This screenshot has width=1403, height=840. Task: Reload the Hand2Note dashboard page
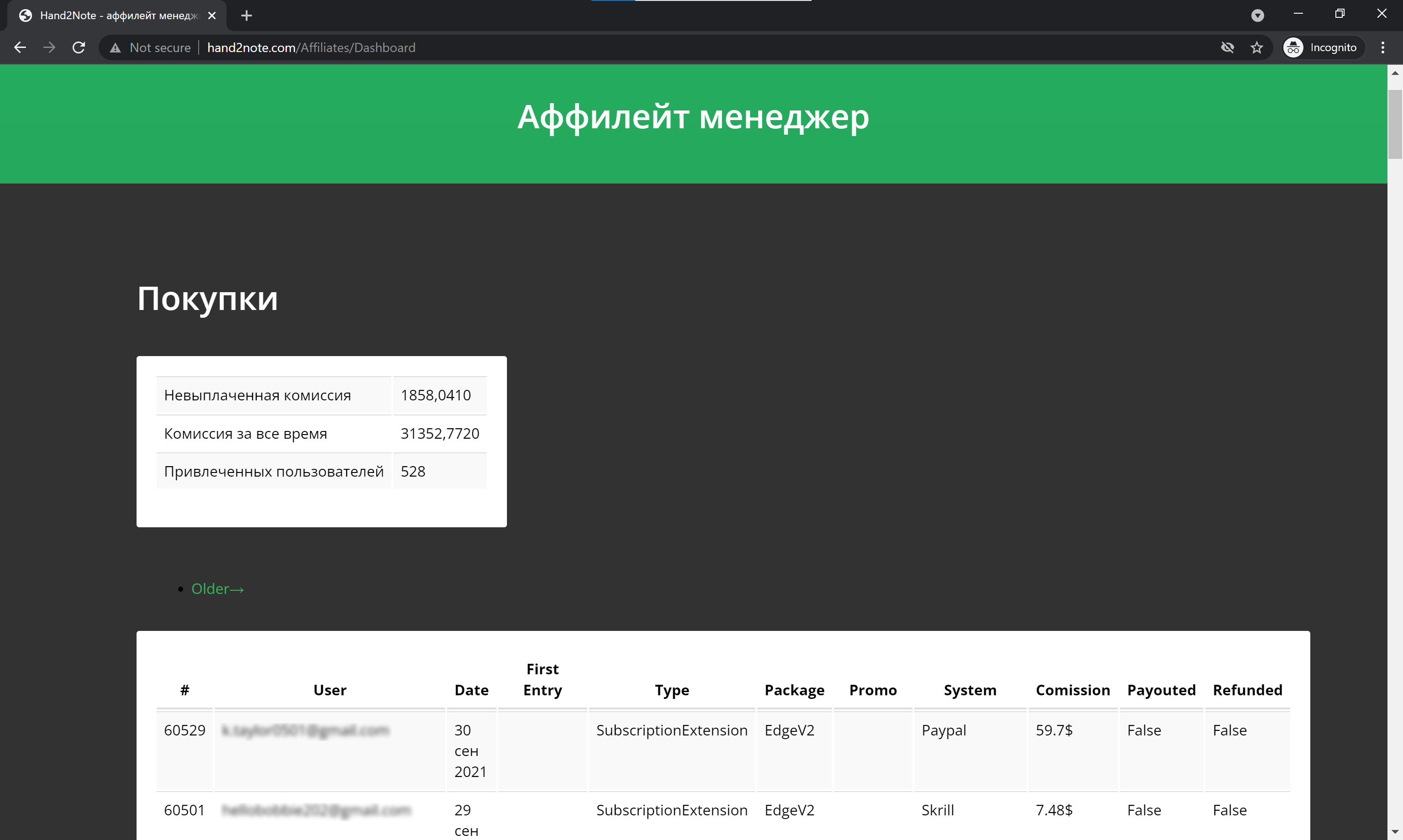click(79, 47)
